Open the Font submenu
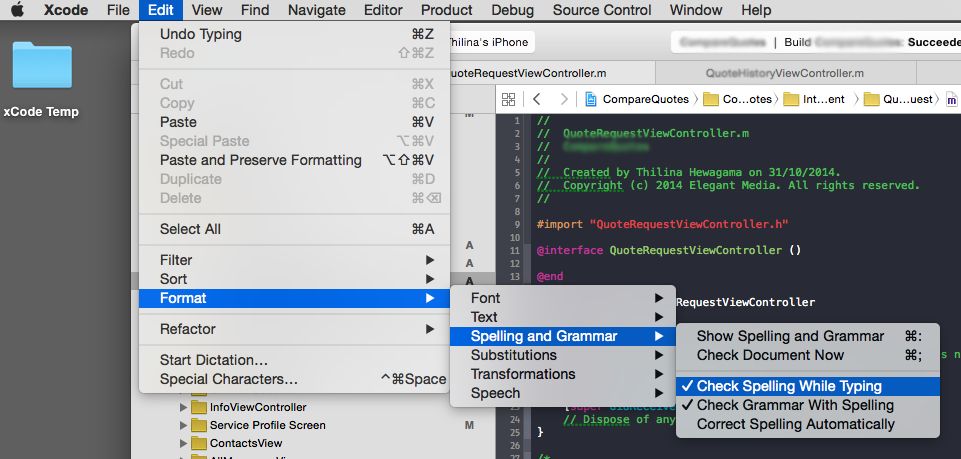This screenshot has width=961, height=459. 563,298
